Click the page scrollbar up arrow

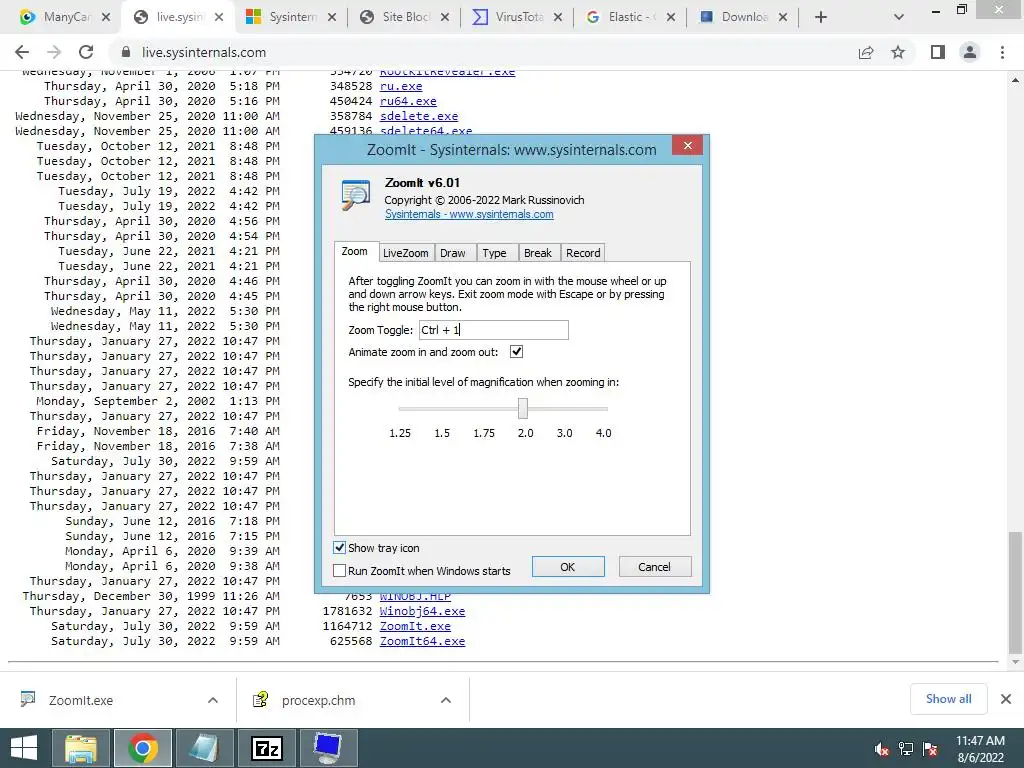(x=1015, y=80)
